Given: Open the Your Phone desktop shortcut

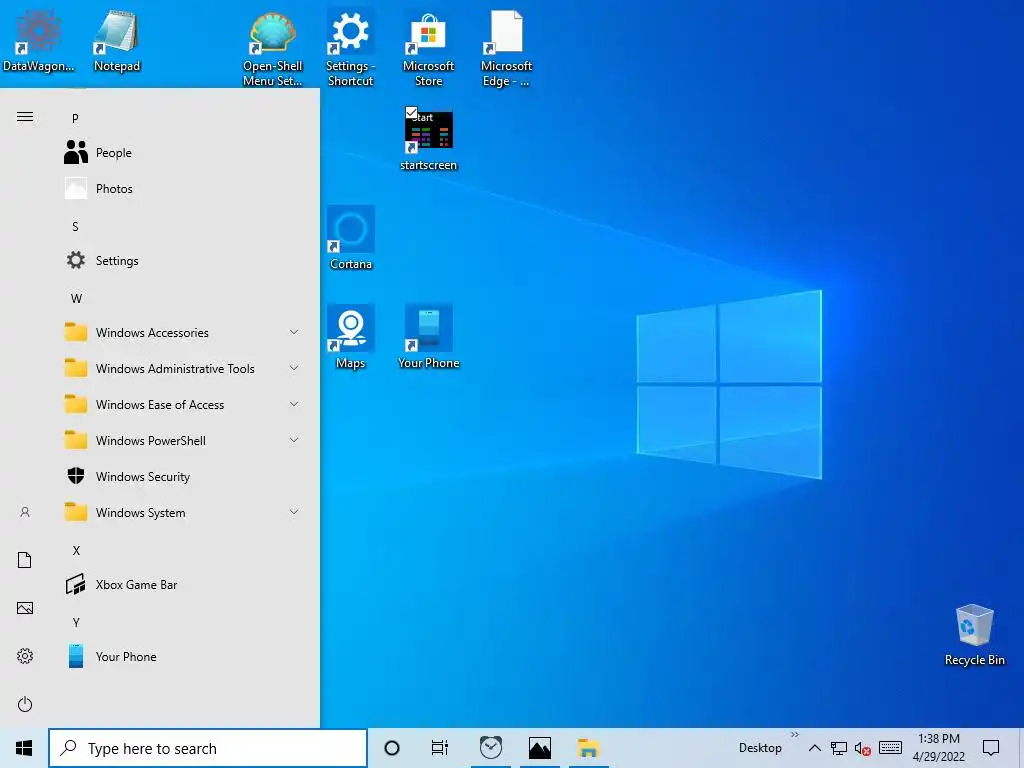Looking at the screenshot, I should click(x=428, y=338).
